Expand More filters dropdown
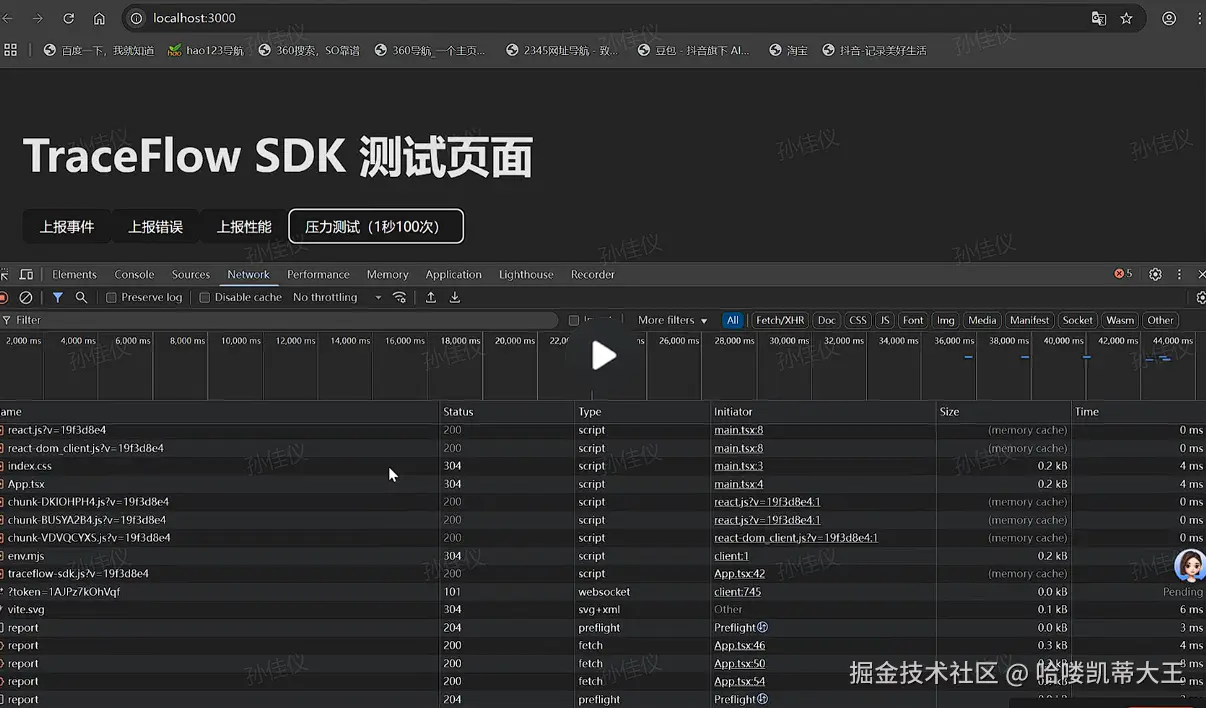Image resolution: width=1206 pixels, height=708 pixels. pos(672,320)
